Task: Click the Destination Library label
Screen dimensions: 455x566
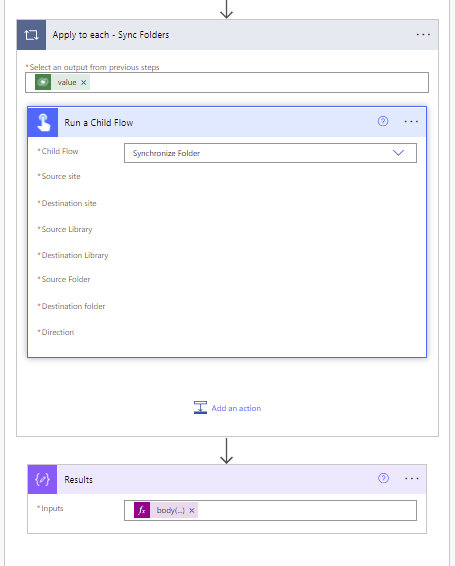Action: (75, 255)
